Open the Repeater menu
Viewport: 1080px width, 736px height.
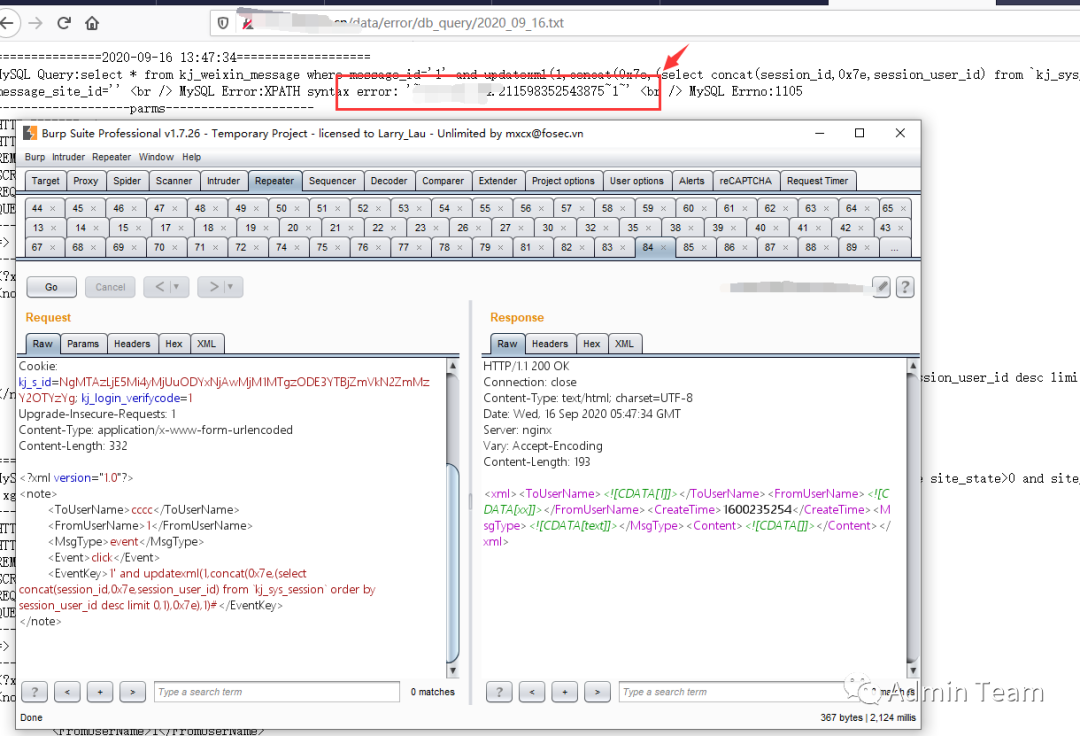[x=112, y=157]
